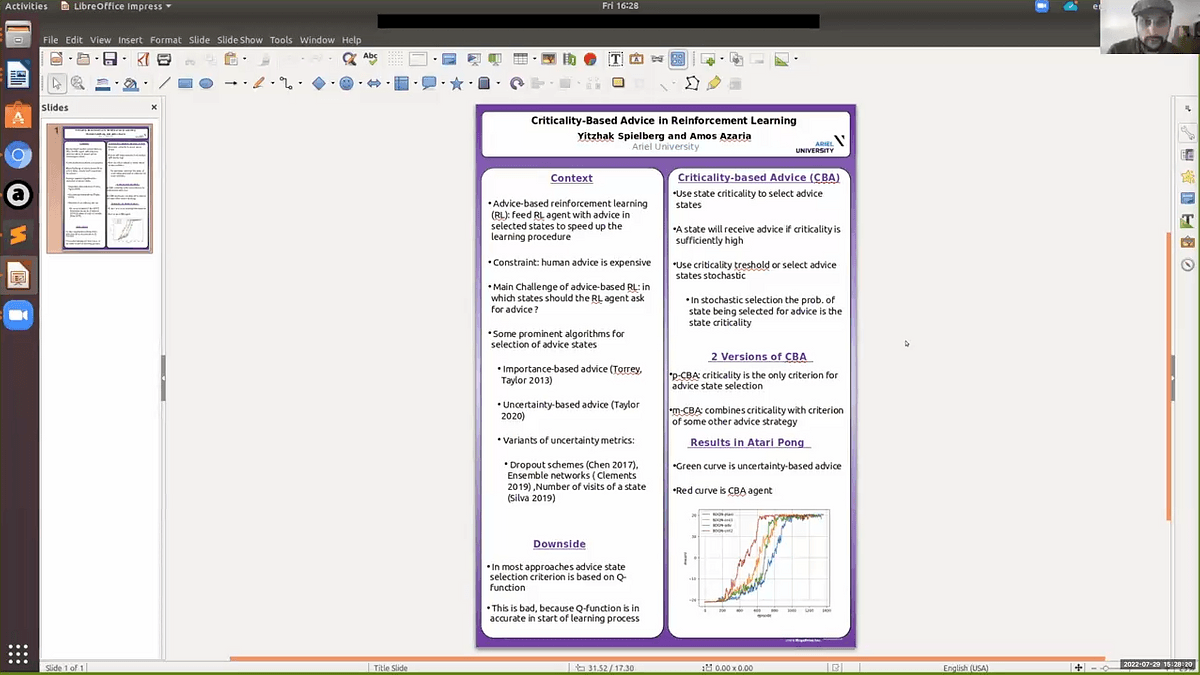Open the Slide Show menu
The height and width of the screenshot is (675, 1200).
[240, 40]
